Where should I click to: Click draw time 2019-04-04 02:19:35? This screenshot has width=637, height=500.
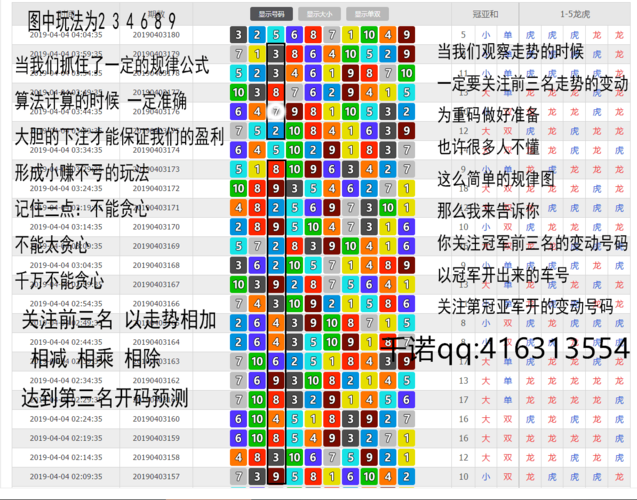coord(66,438)
